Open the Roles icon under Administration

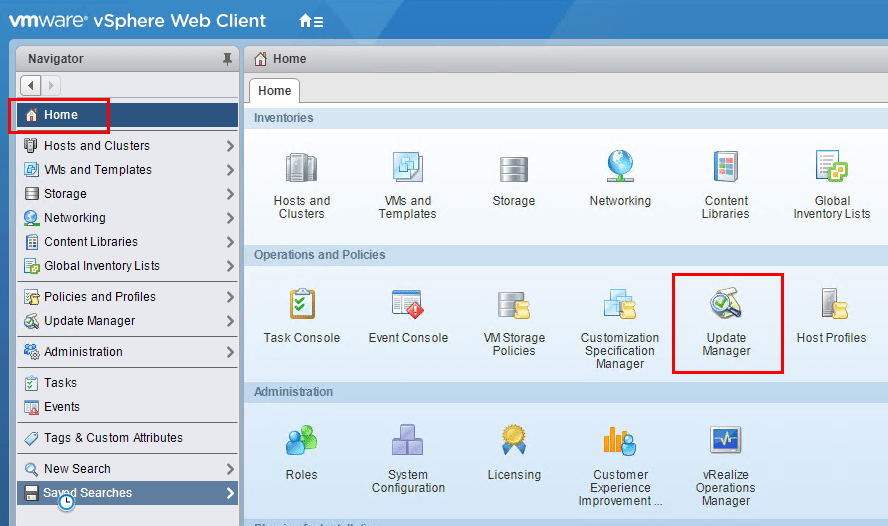click(301, 441)
